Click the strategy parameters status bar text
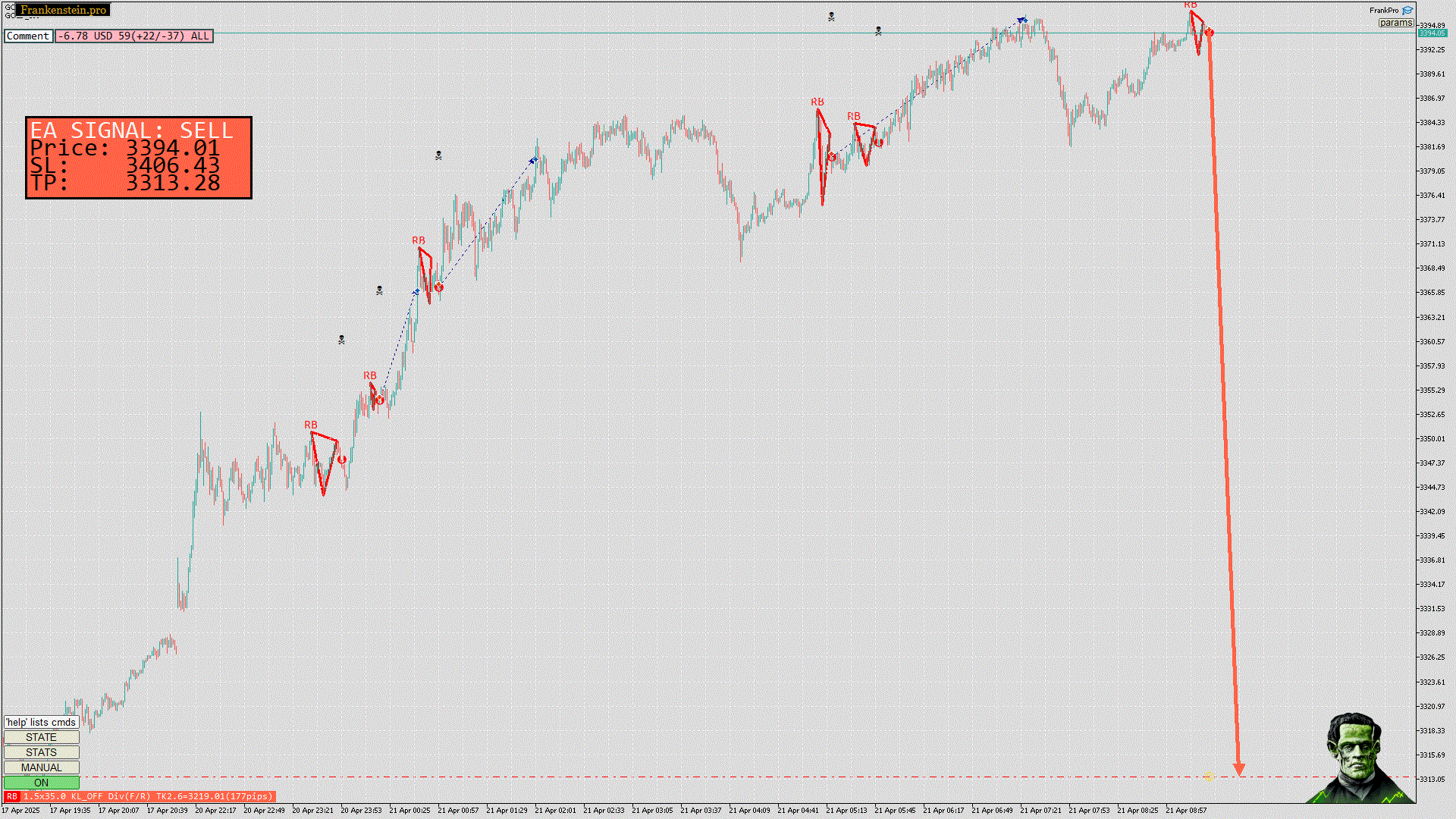Image resolution: width=1456 pixels, height=819 pixels. tap(148, 796)
